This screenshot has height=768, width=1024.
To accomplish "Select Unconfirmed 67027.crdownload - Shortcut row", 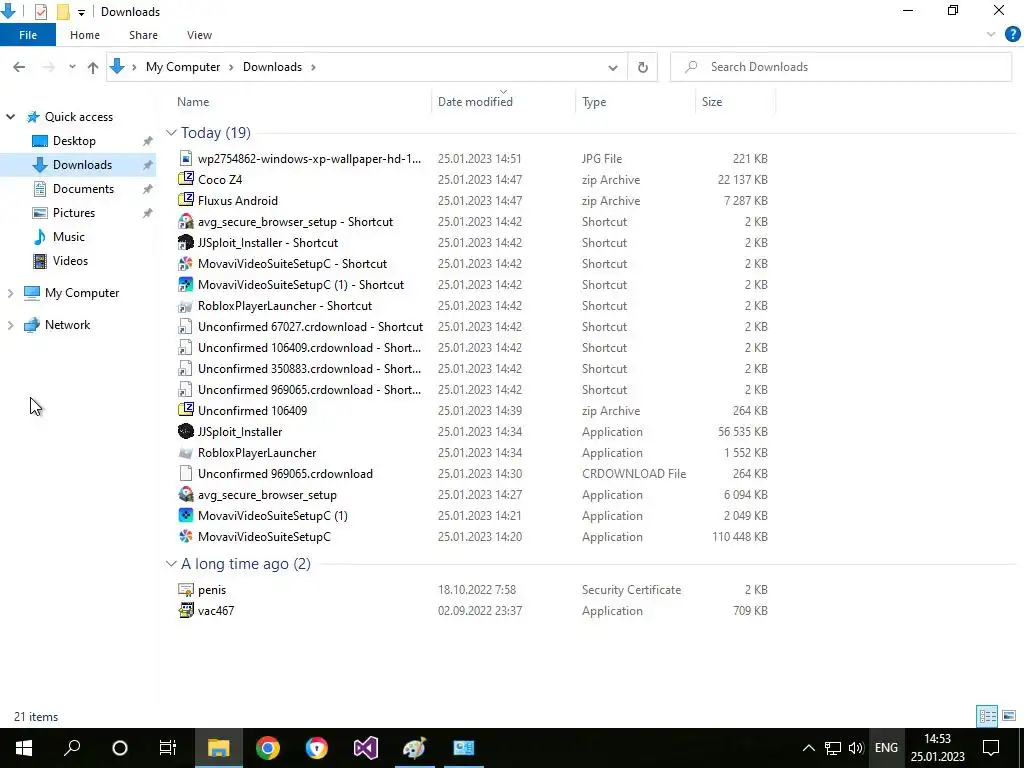I will pos(473,327).
